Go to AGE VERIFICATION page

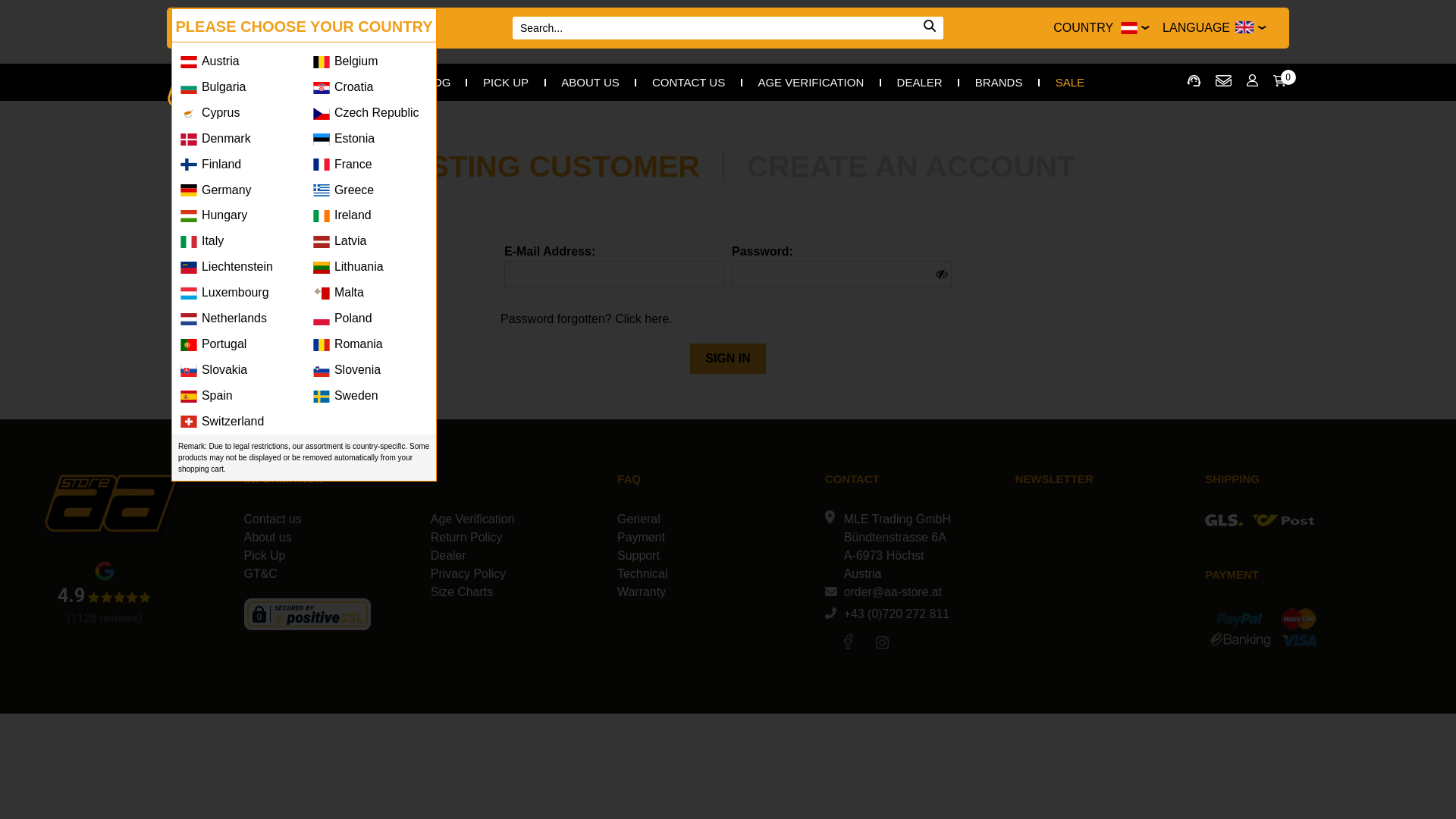(x=811, y=83)
